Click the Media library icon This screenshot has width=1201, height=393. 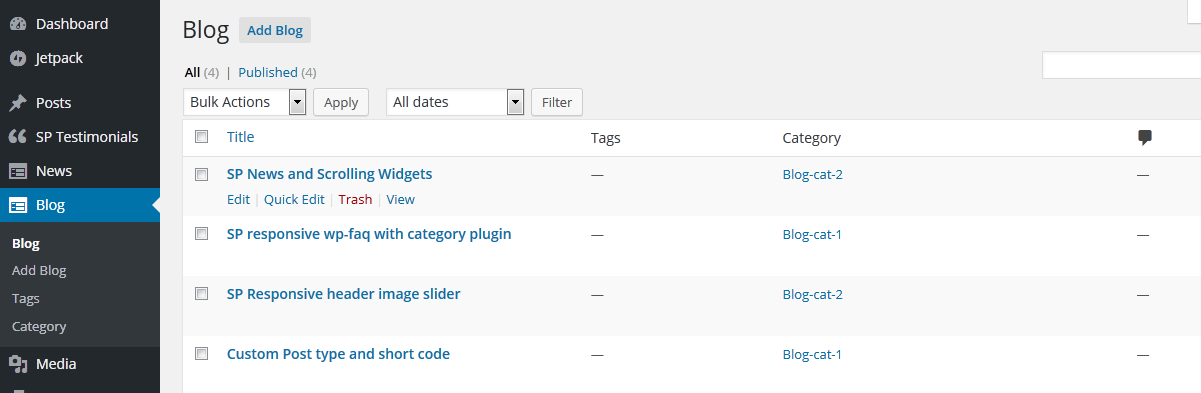point(17,364)
